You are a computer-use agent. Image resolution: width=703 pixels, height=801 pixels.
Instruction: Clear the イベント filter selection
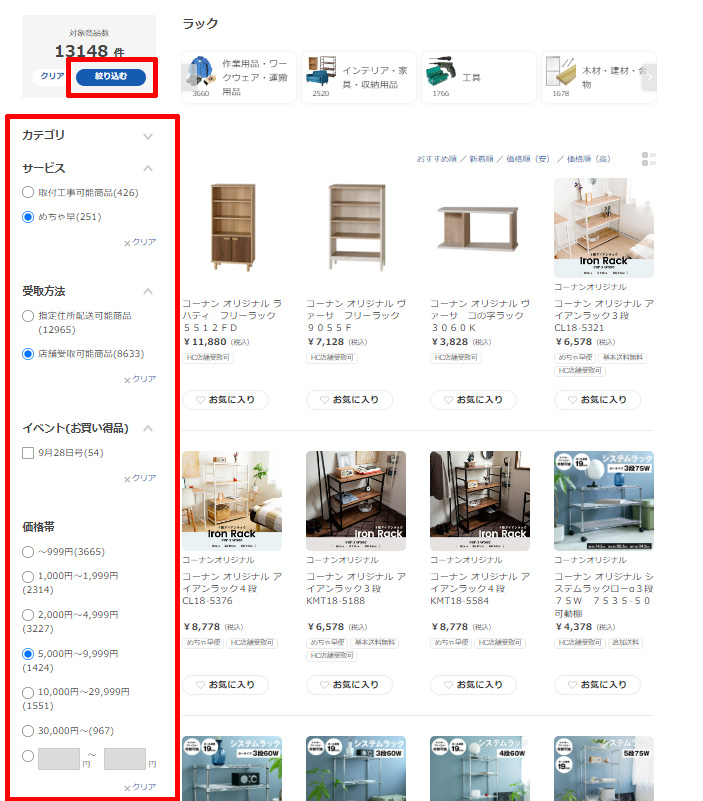(140, 478)
